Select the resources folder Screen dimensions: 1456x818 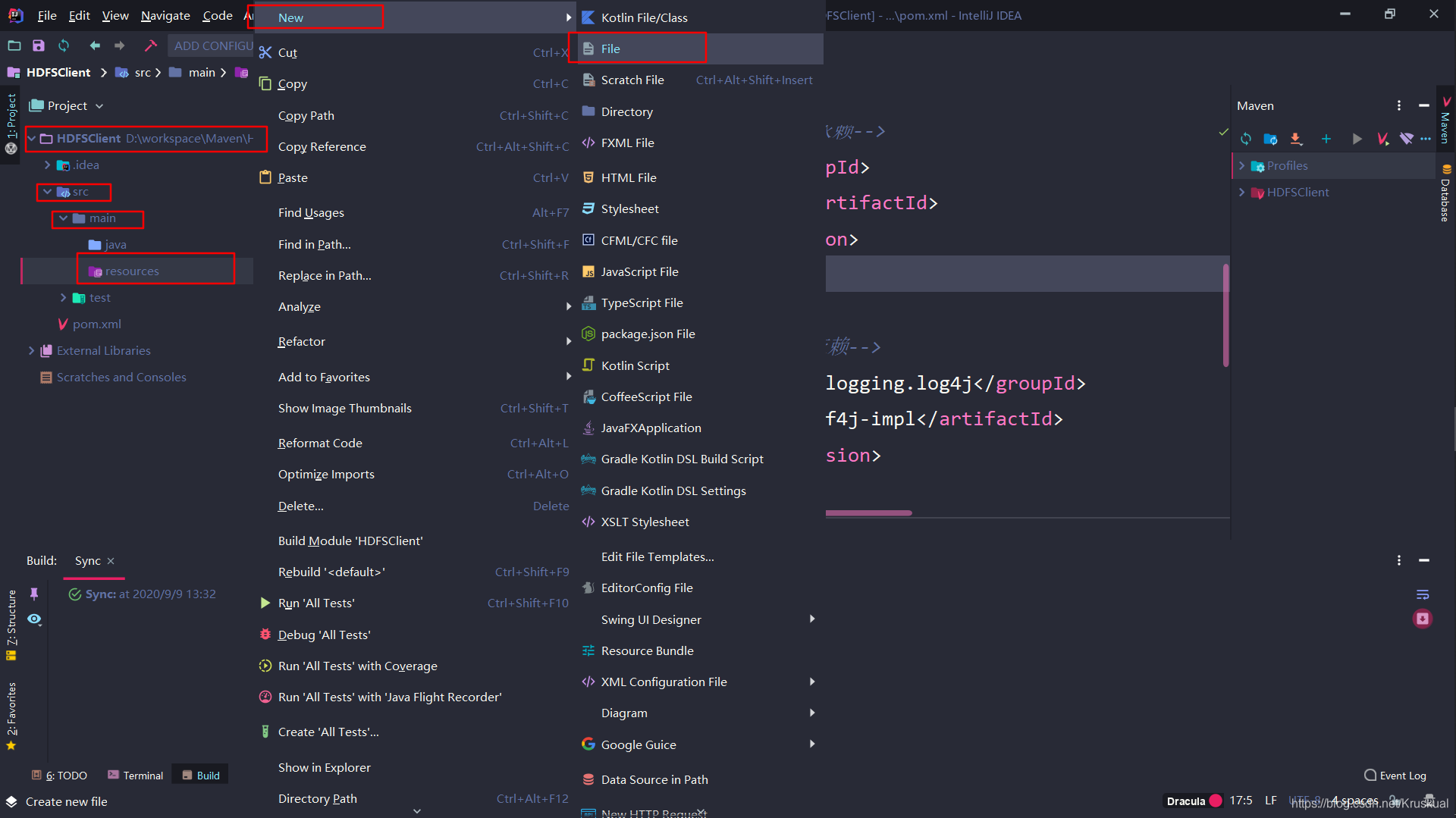[132, 271]
